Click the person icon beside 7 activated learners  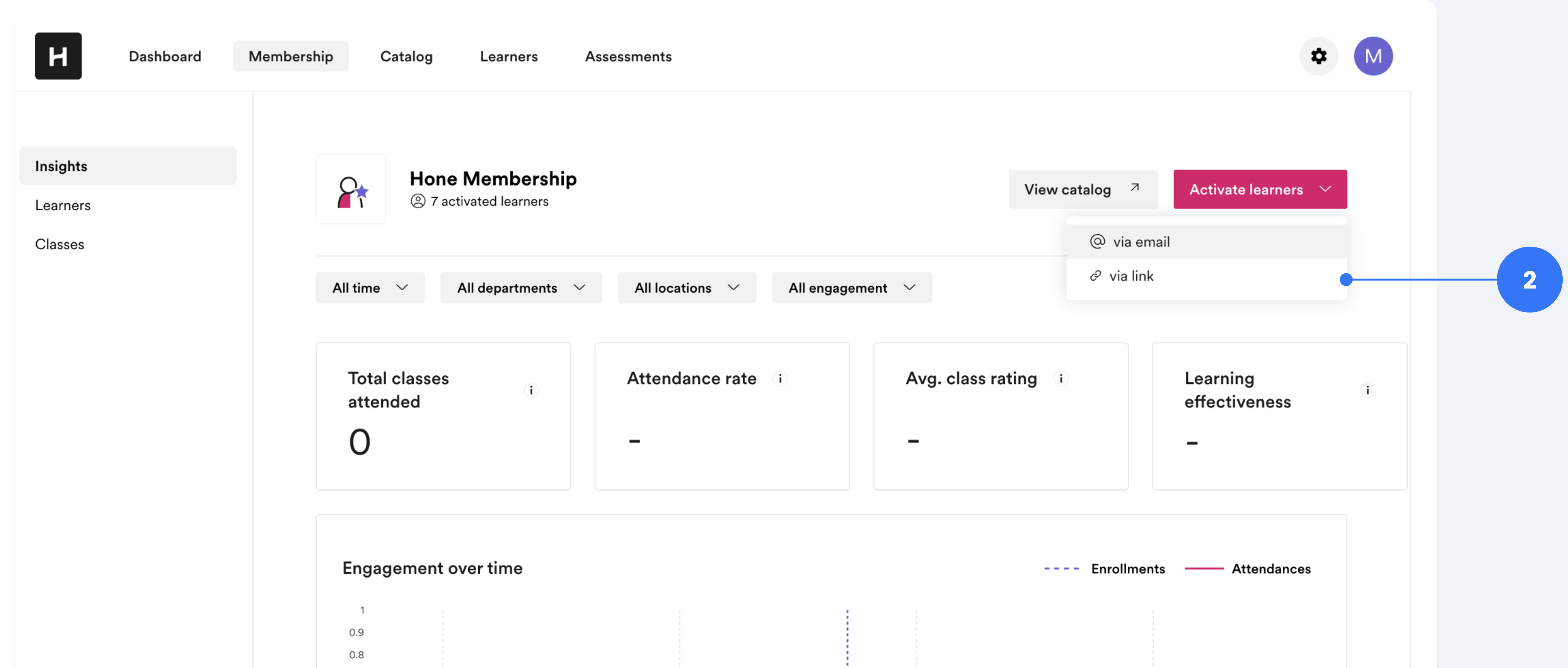coord(417,201)
